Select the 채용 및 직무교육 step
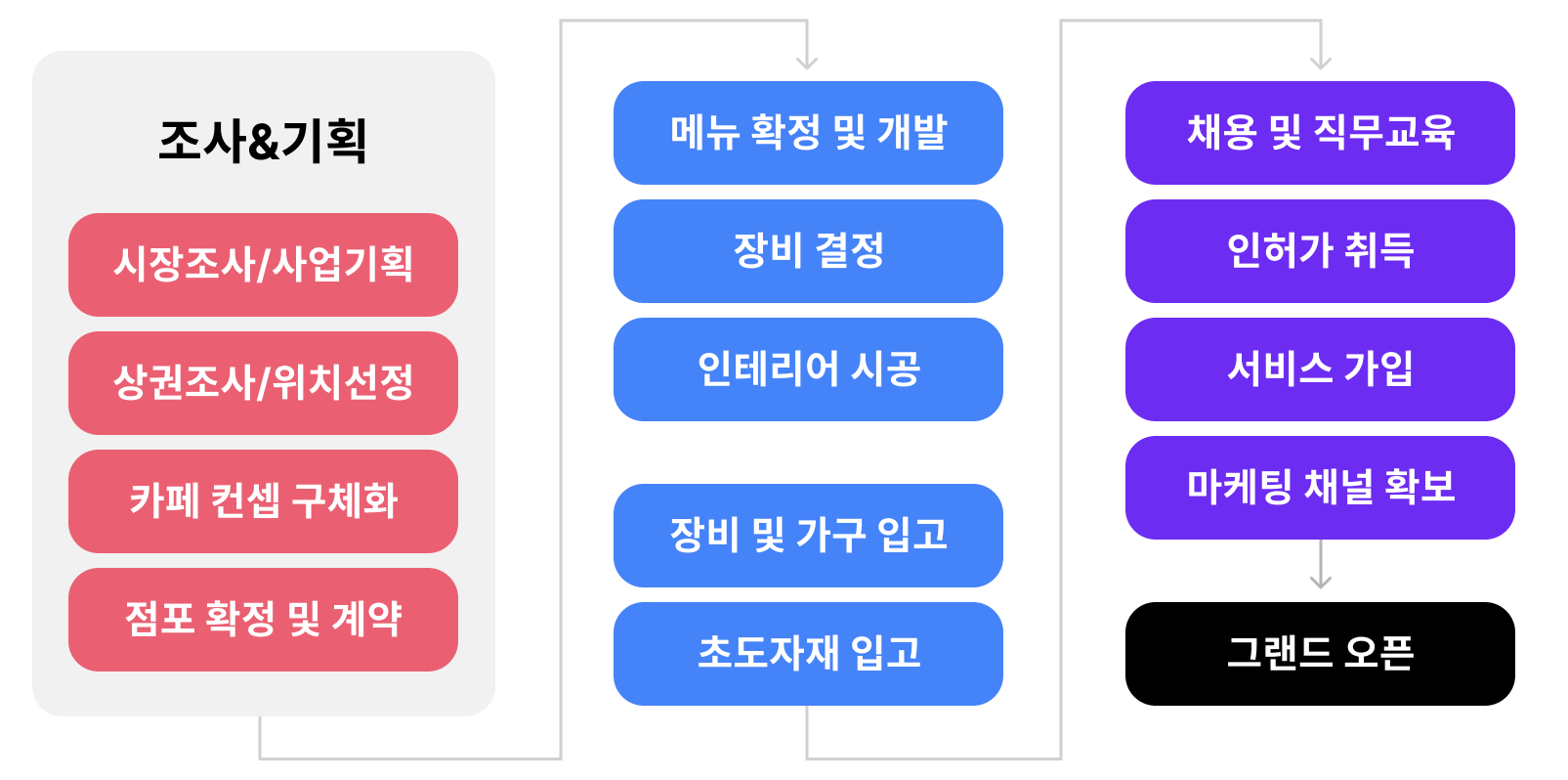Viewport: 1568px width, 780px height. 1320,133
